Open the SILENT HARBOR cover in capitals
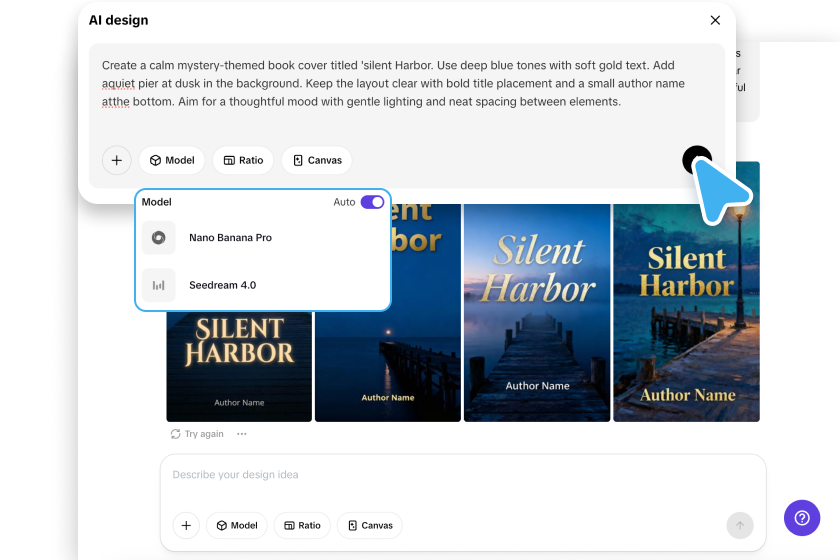Screen dimensions: 840x560 tap(239, 367)
